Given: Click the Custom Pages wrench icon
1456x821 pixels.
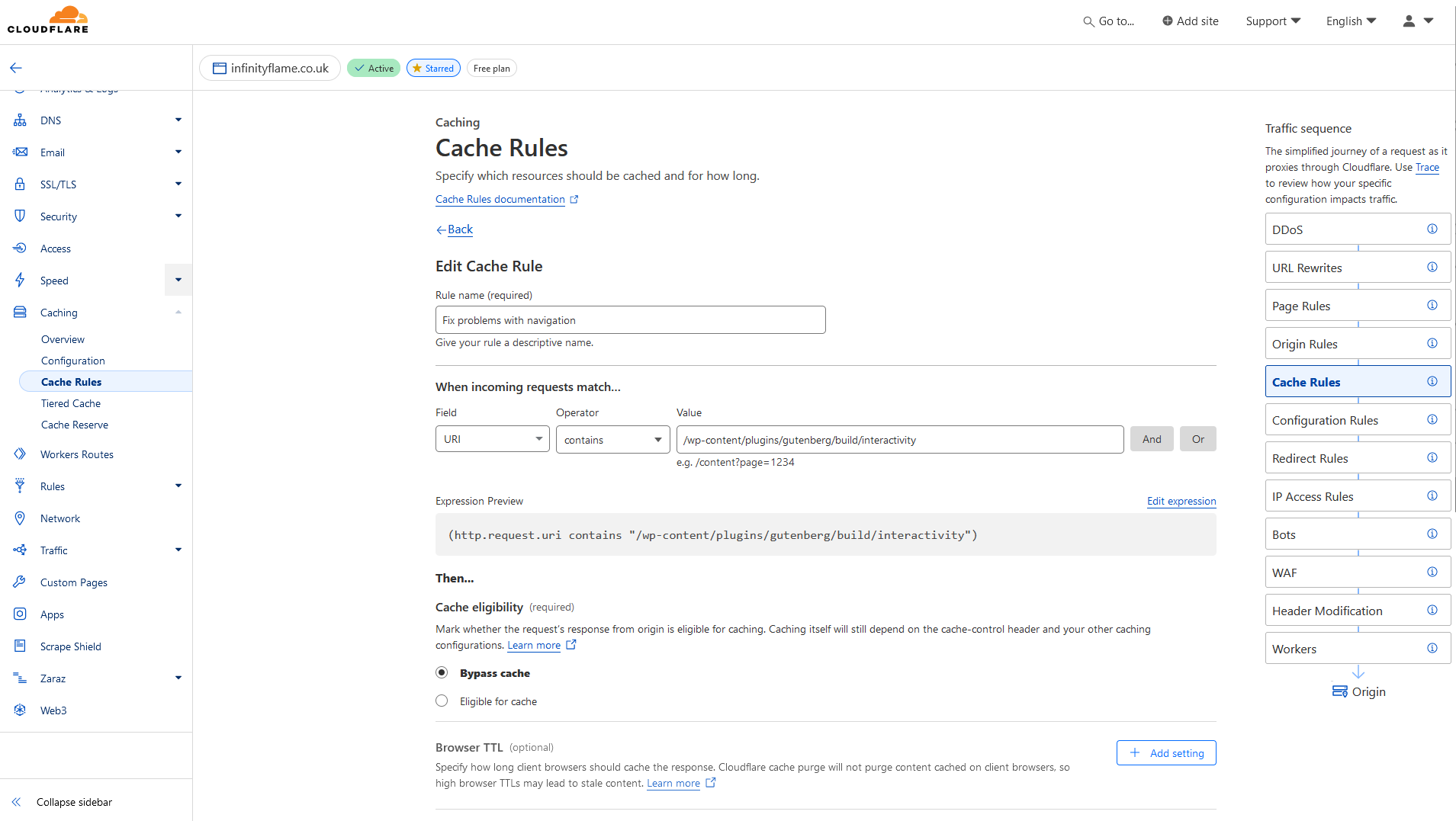Looking at the screenshot, I should (20, 582).
